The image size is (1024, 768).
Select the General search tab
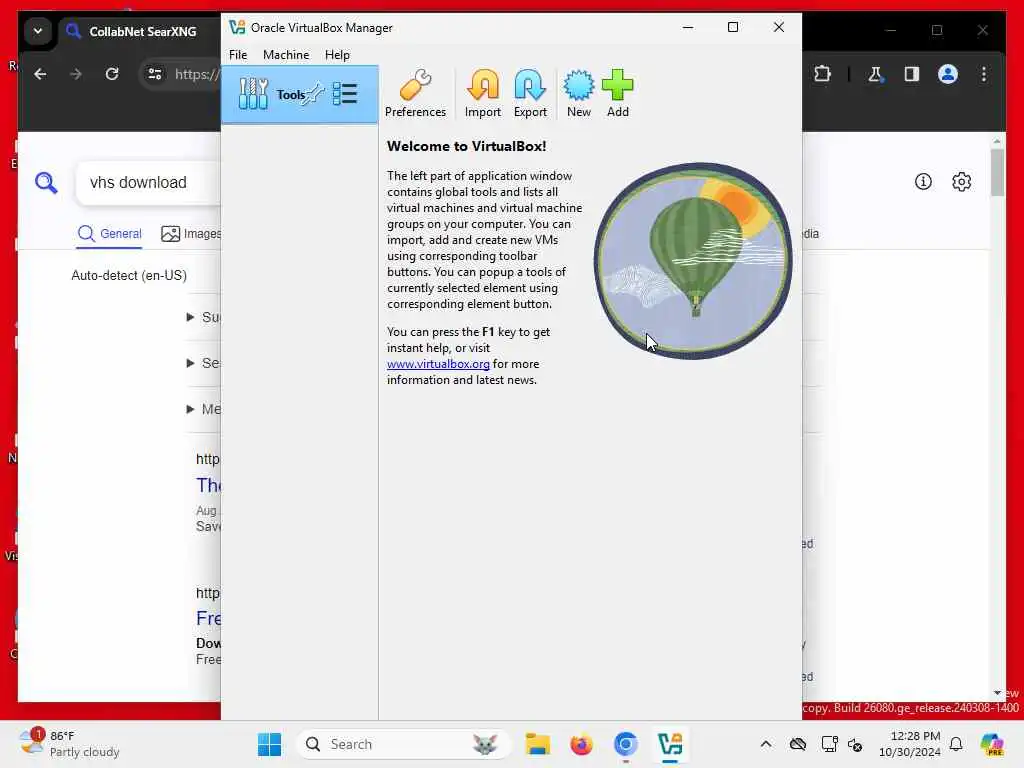click(x=109, y=234)
